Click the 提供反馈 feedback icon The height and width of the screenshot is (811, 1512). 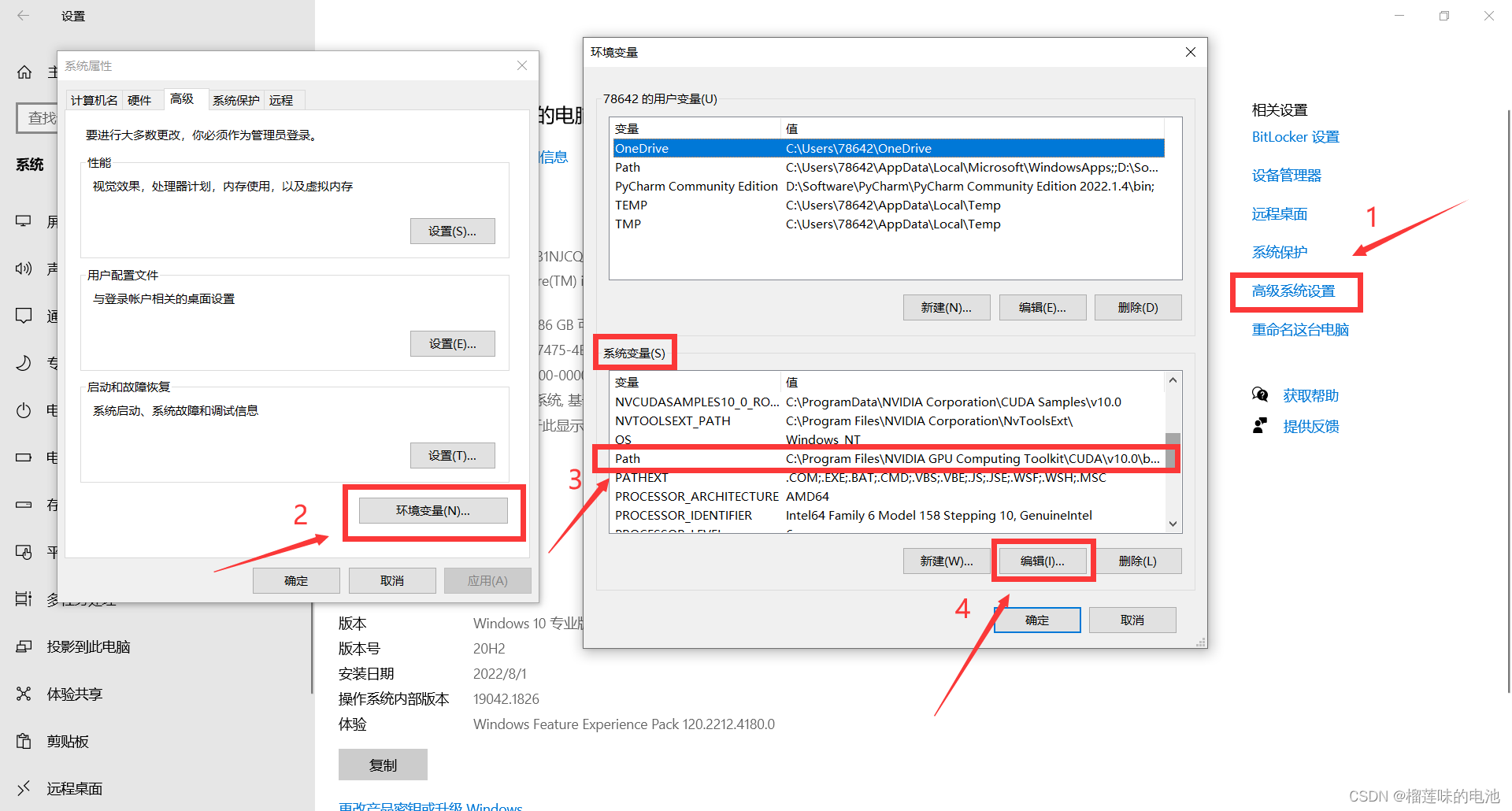(1260, 426)
